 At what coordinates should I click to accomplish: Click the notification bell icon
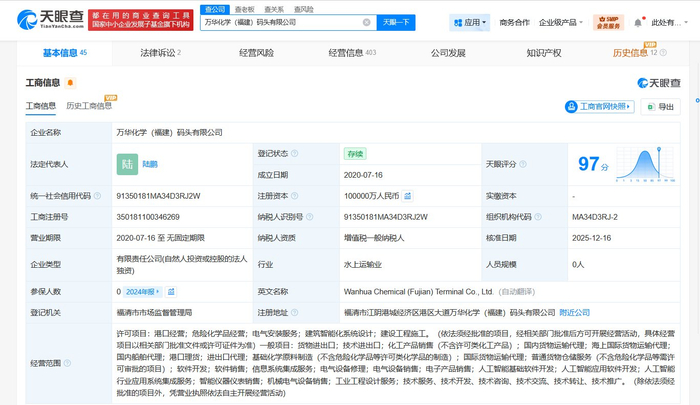(x=638, y=22)
